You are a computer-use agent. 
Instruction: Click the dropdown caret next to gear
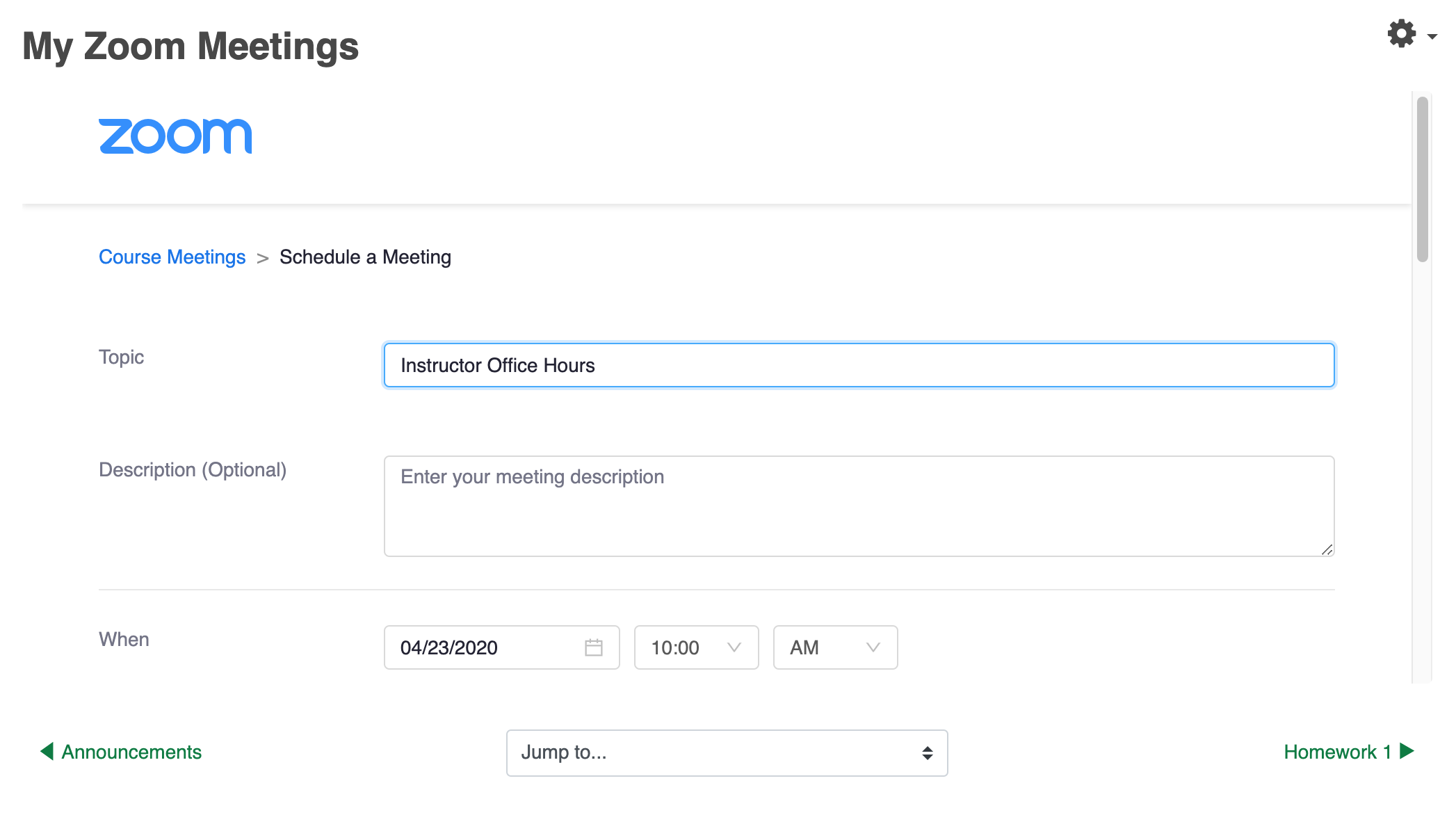1432,36
